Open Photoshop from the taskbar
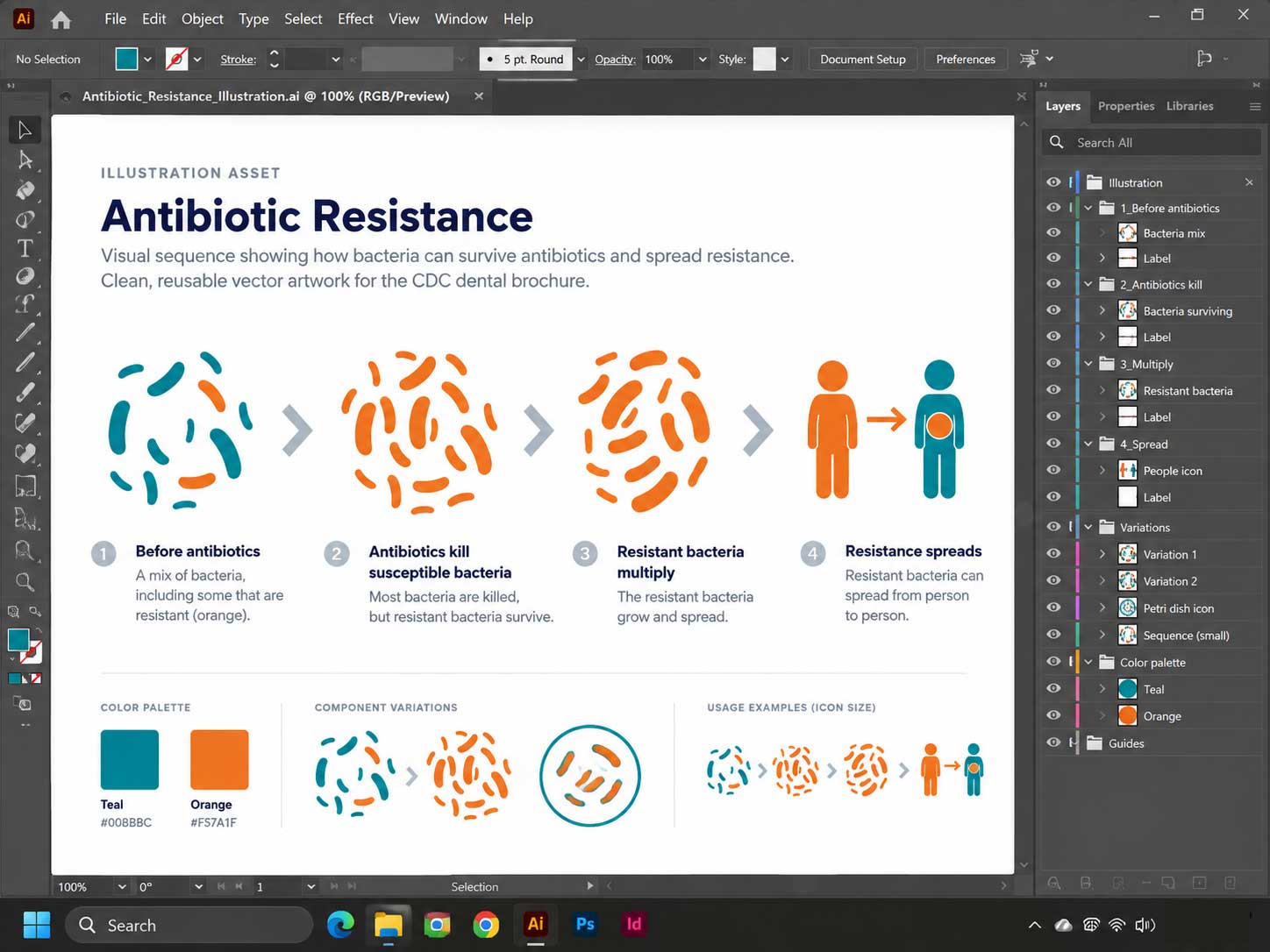 click(x=585, y=924)
